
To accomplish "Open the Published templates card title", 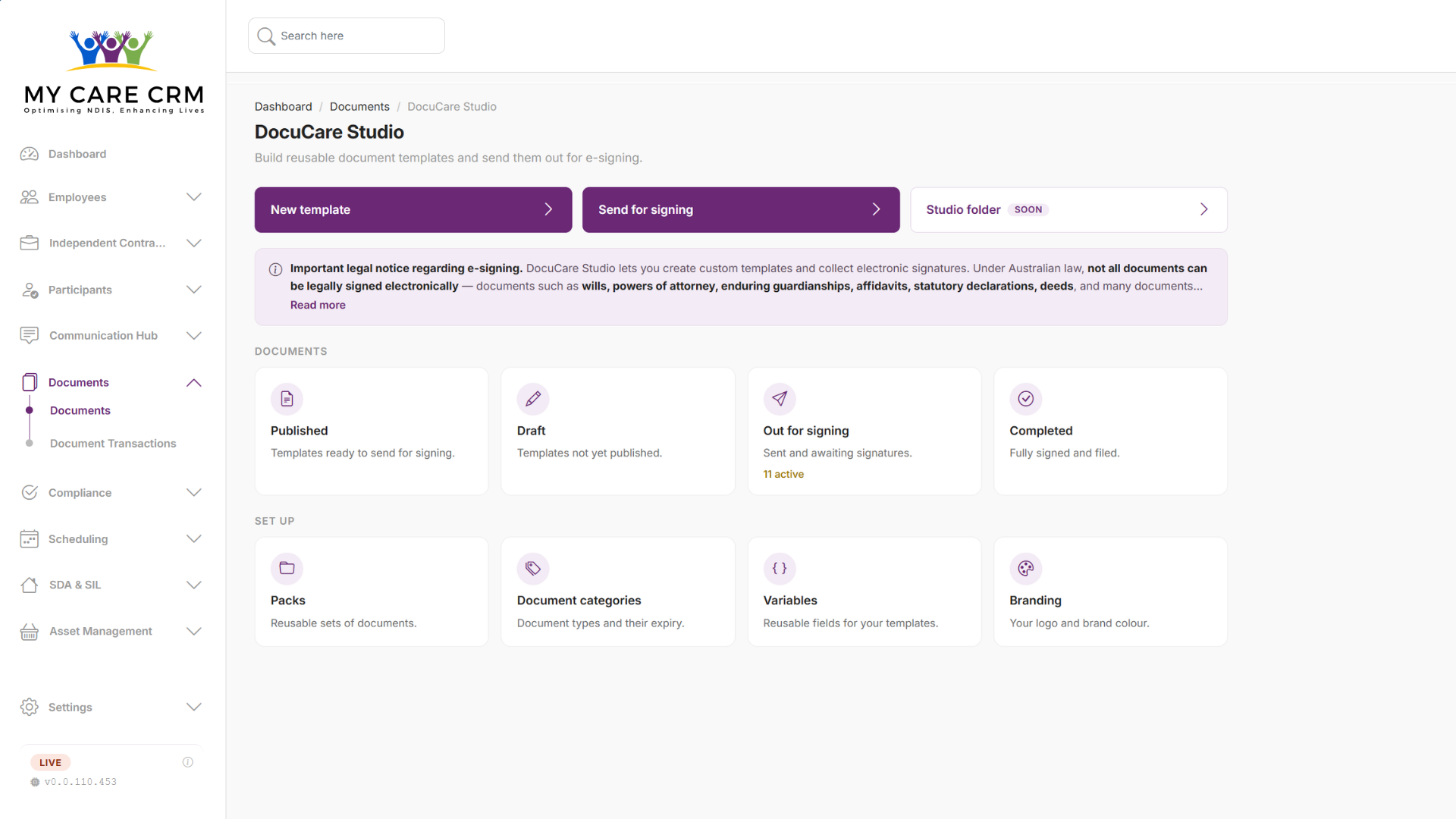I will [x=300, y=431].
